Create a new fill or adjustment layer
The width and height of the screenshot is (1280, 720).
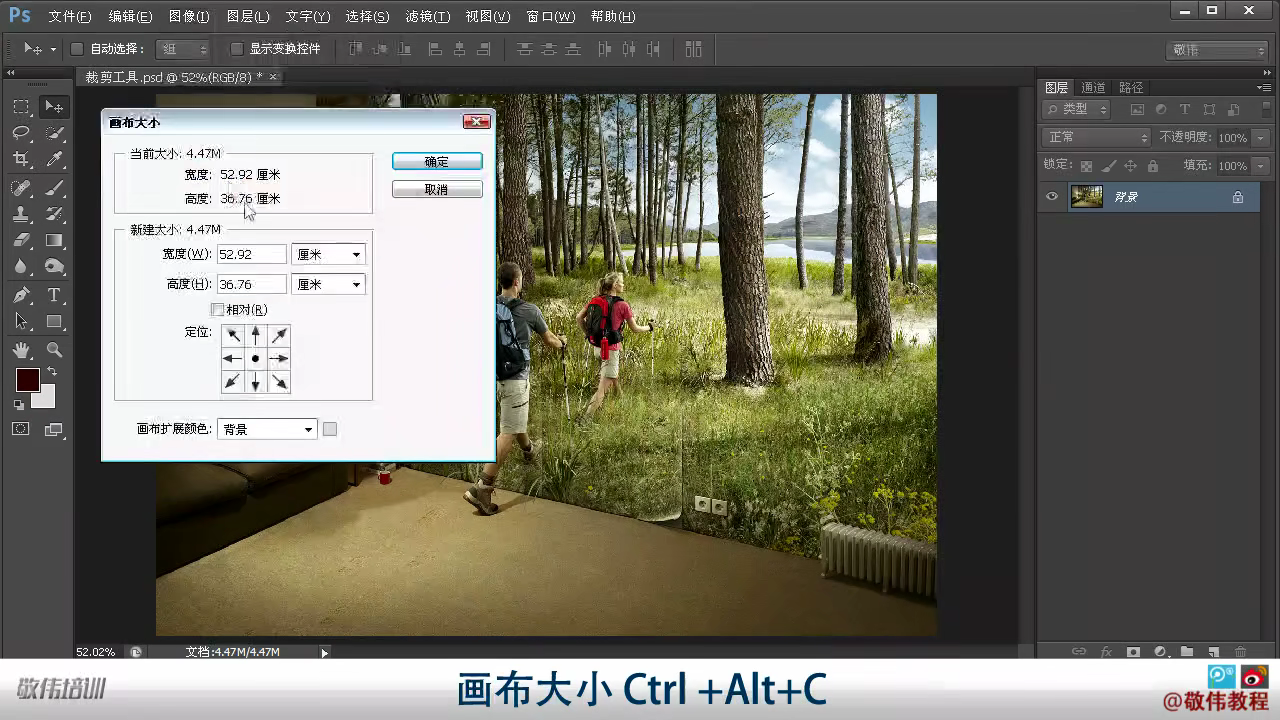tap(1160, 652)
